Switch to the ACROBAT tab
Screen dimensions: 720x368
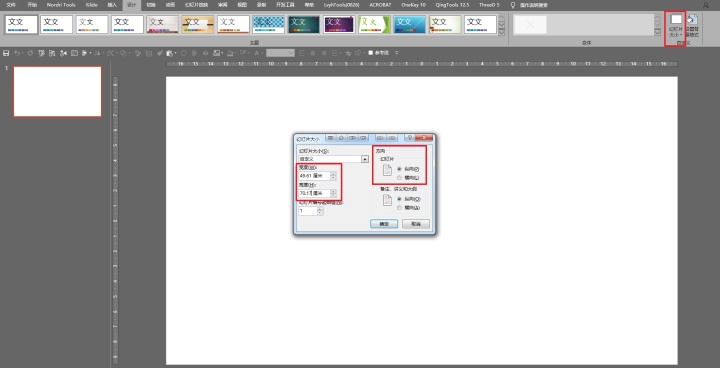pos(381,5)
